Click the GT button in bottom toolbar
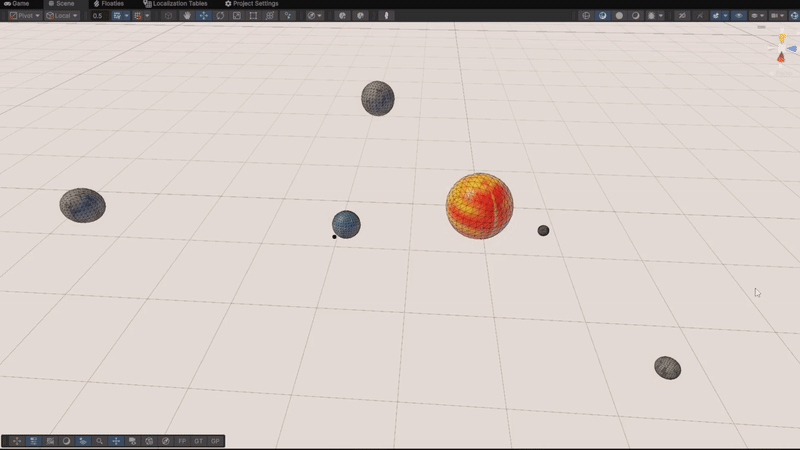This screenshot has height=450, width=800. point(198,441)
